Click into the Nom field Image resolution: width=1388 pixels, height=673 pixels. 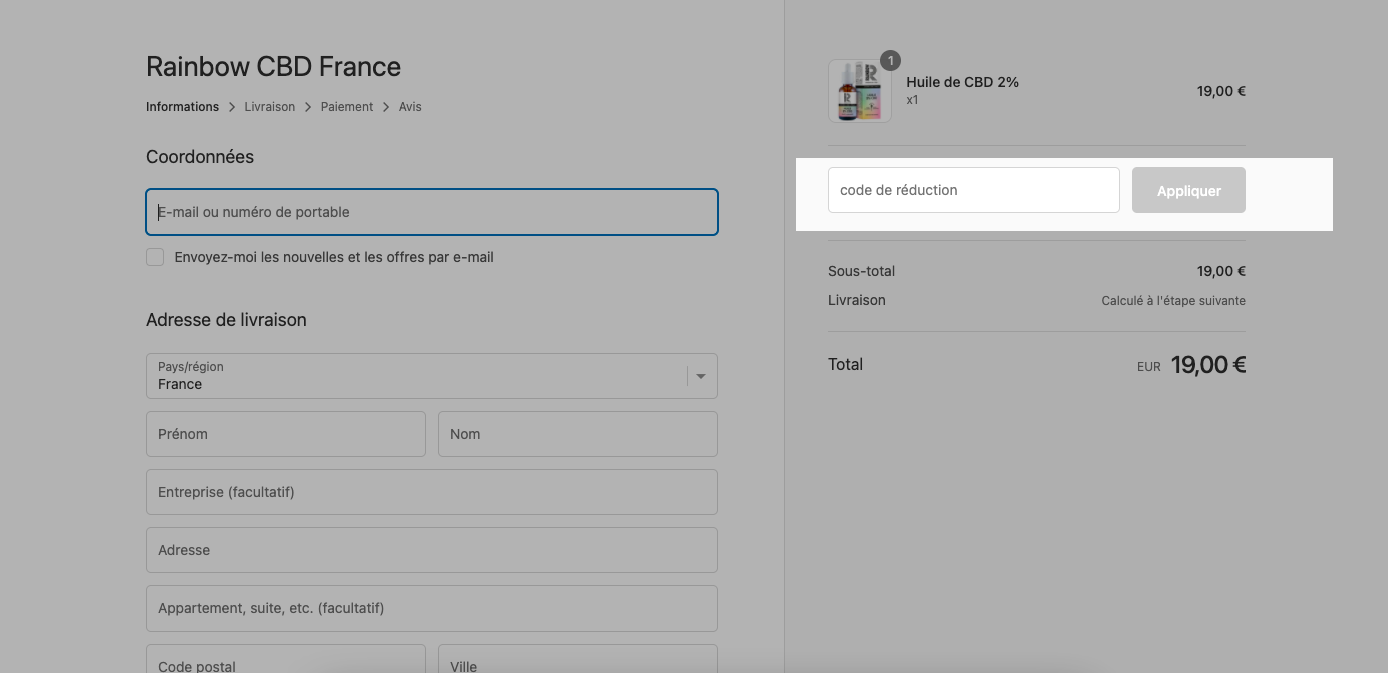point(578,434)
